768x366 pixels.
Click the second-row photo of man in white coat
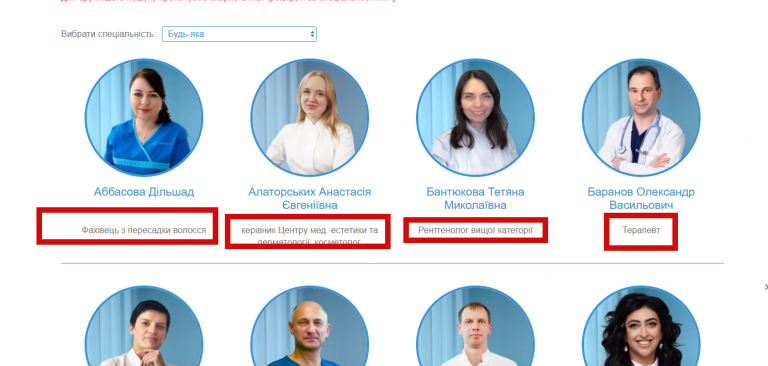coord(475,326)
